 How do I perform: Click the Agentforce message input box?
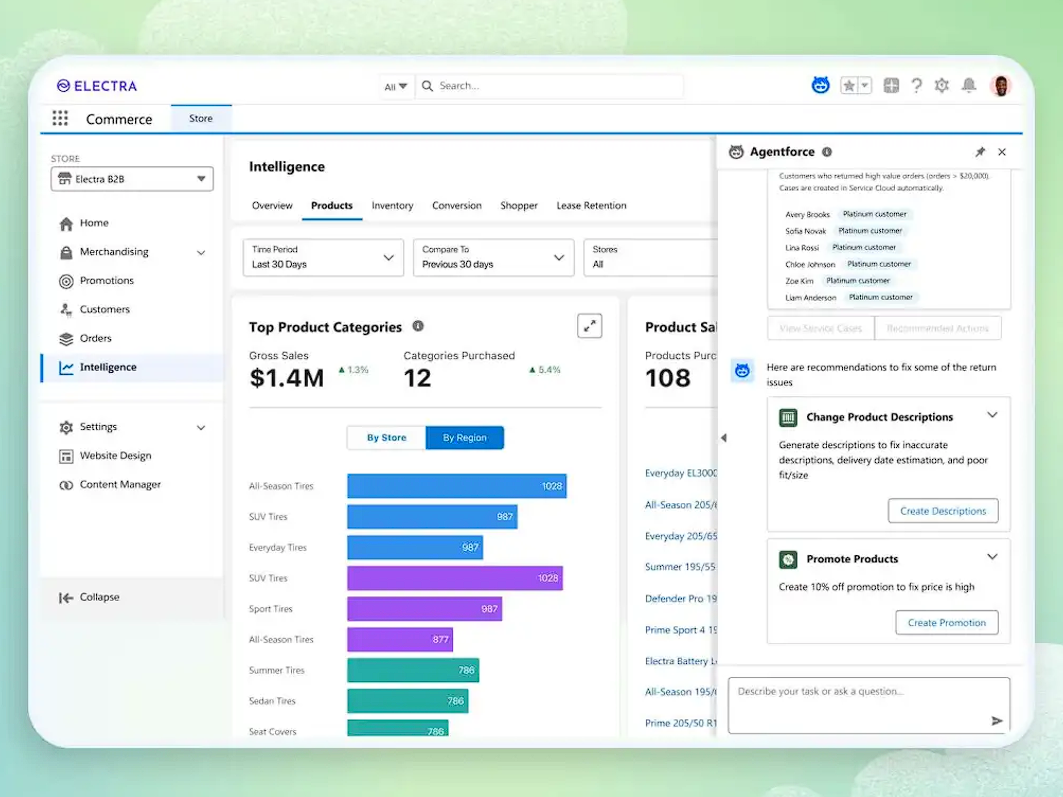[x=868, y=706]
